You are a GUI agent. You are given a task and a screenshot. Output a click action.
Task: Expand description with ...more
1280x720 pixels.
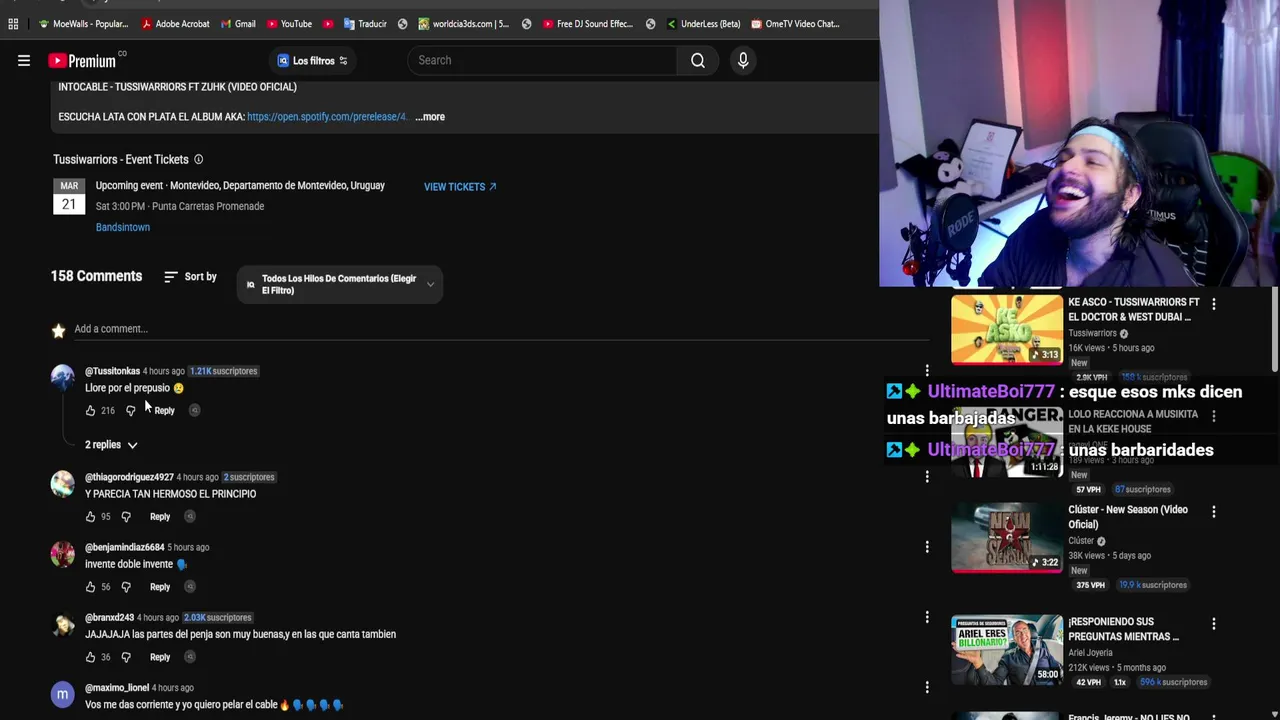[x=430, y=117]
